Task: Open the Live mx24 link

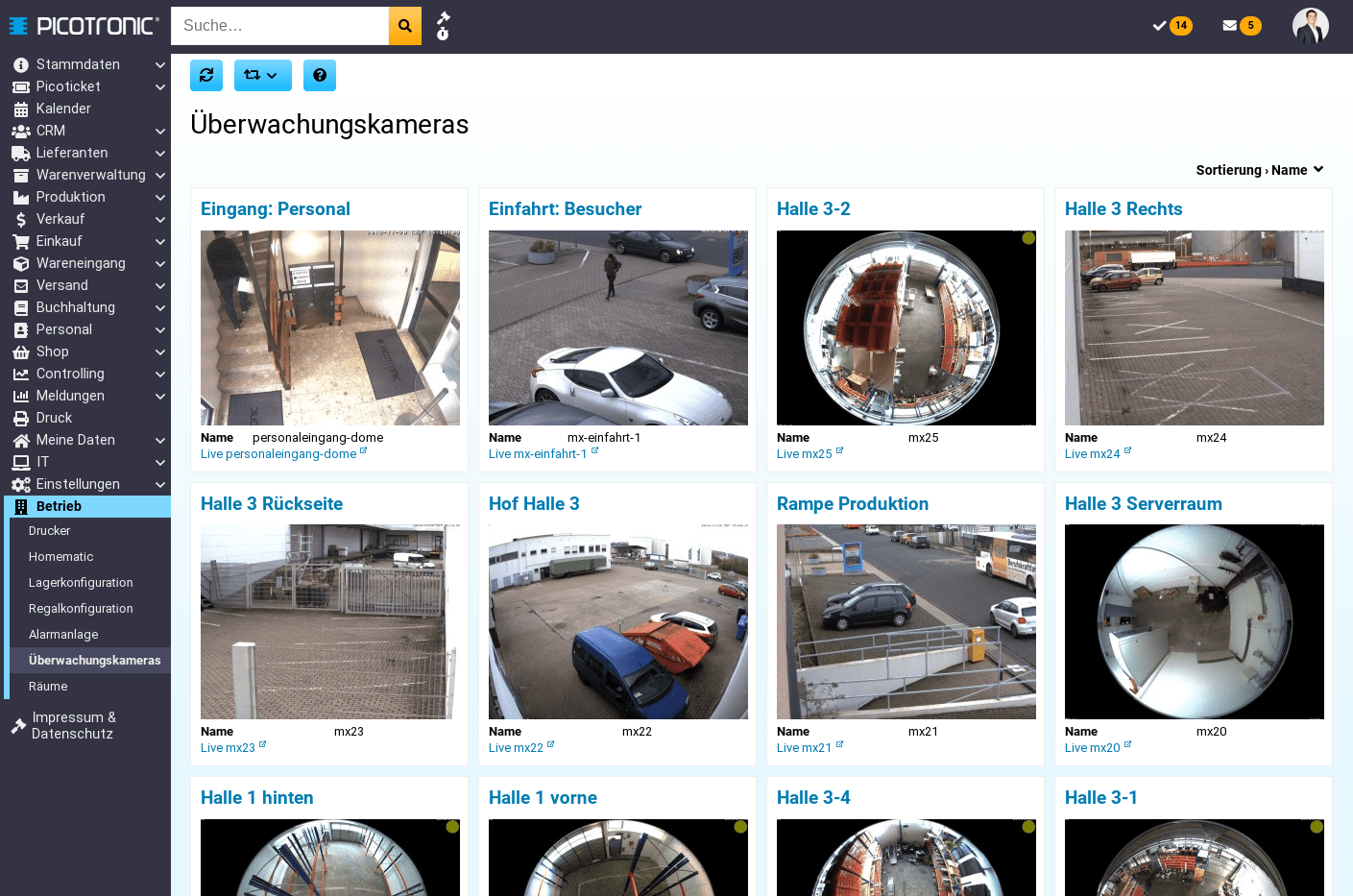Action: coord(1092,454)
